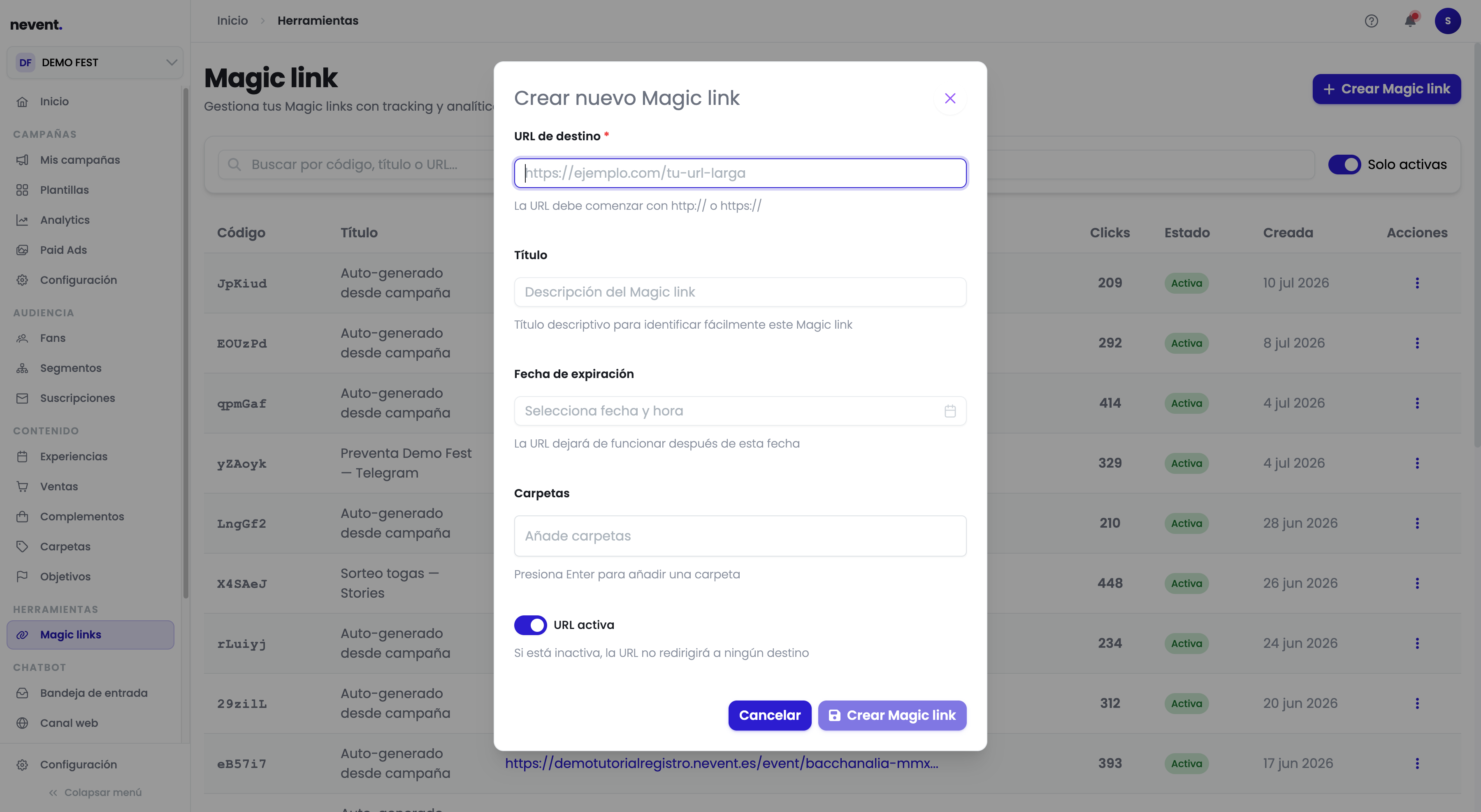Screen dimensions: 1481x812
Task: Click the sidebar scrollbar
Action: coord(185,343)
